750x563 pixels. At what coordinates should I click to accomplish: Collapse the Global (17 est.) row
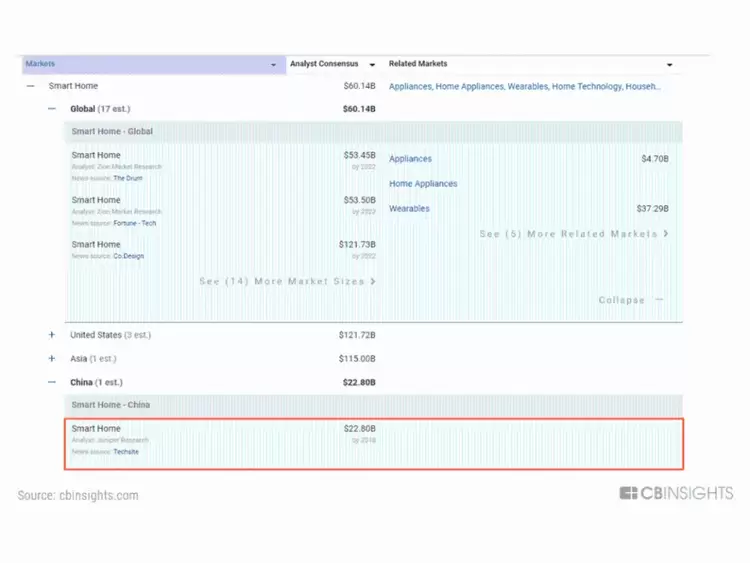point(52,109)
